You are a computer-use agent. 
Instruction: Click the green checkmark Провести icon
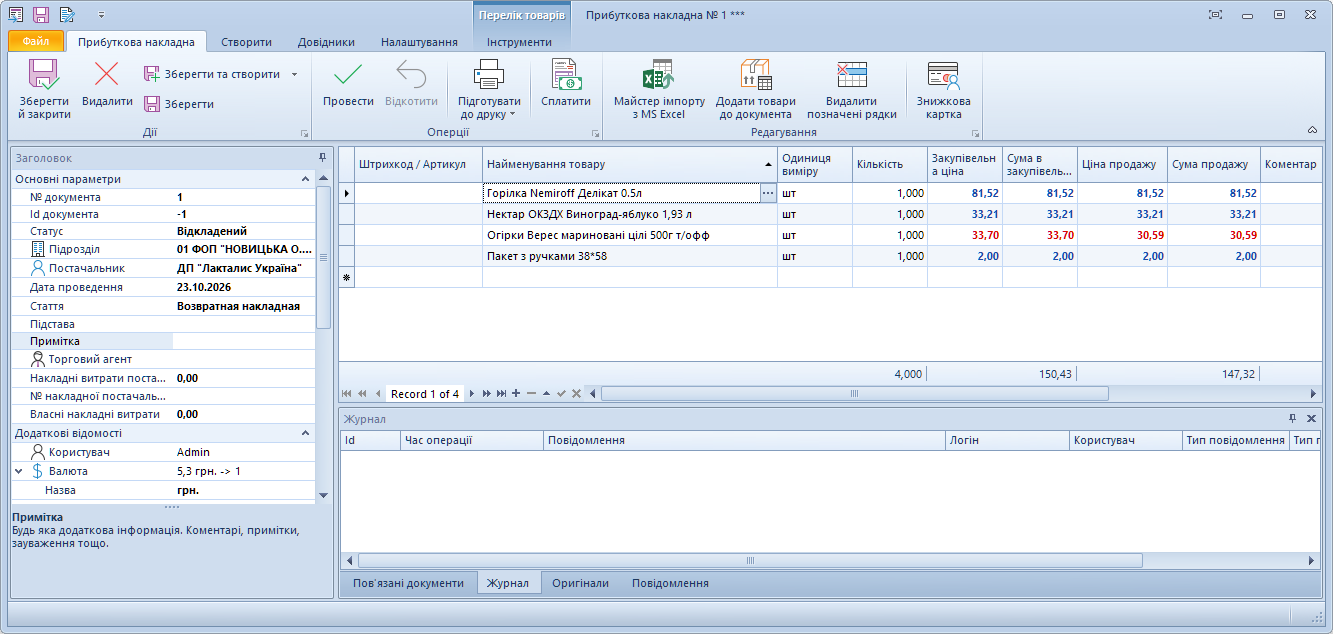tap(348, 74)
